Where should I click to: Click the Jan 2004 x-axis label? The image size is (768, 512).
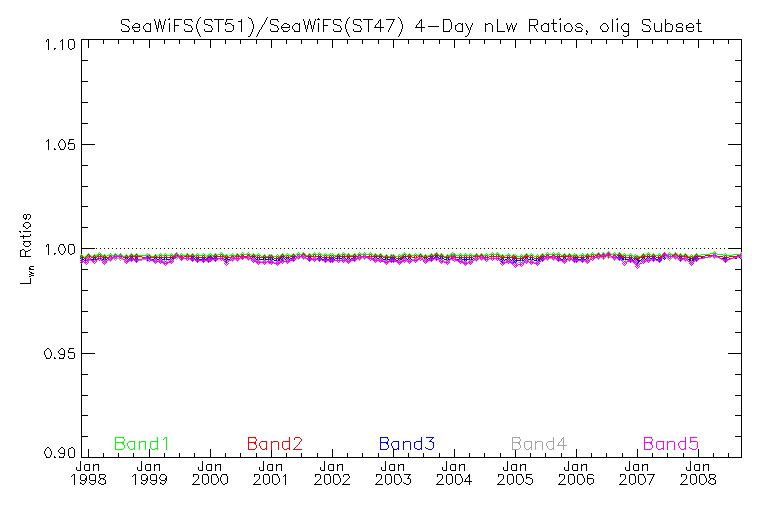pyautogui.click(x=454, y=473)
